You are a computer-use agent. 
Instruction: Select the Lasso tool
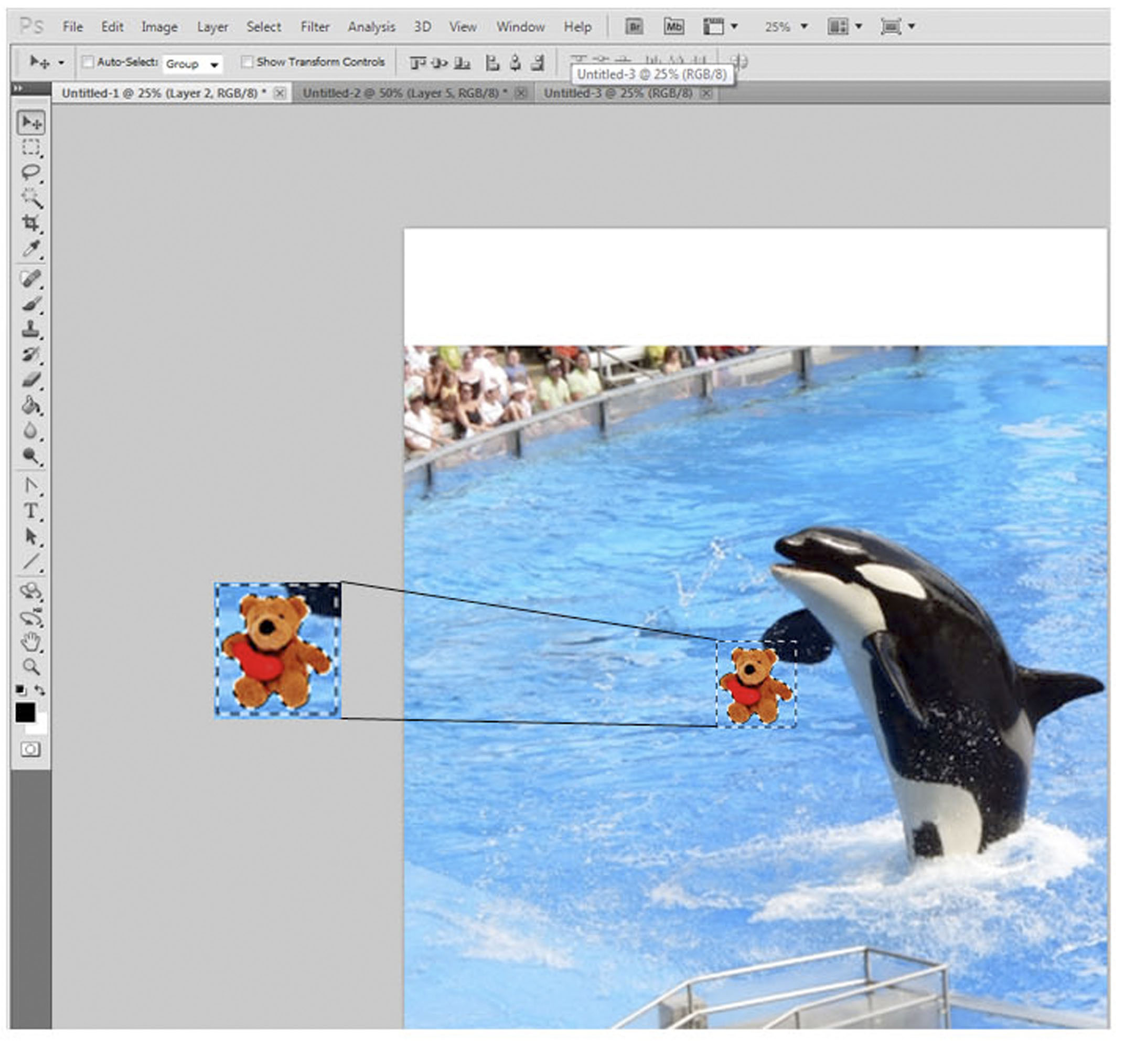coord(31,173)
